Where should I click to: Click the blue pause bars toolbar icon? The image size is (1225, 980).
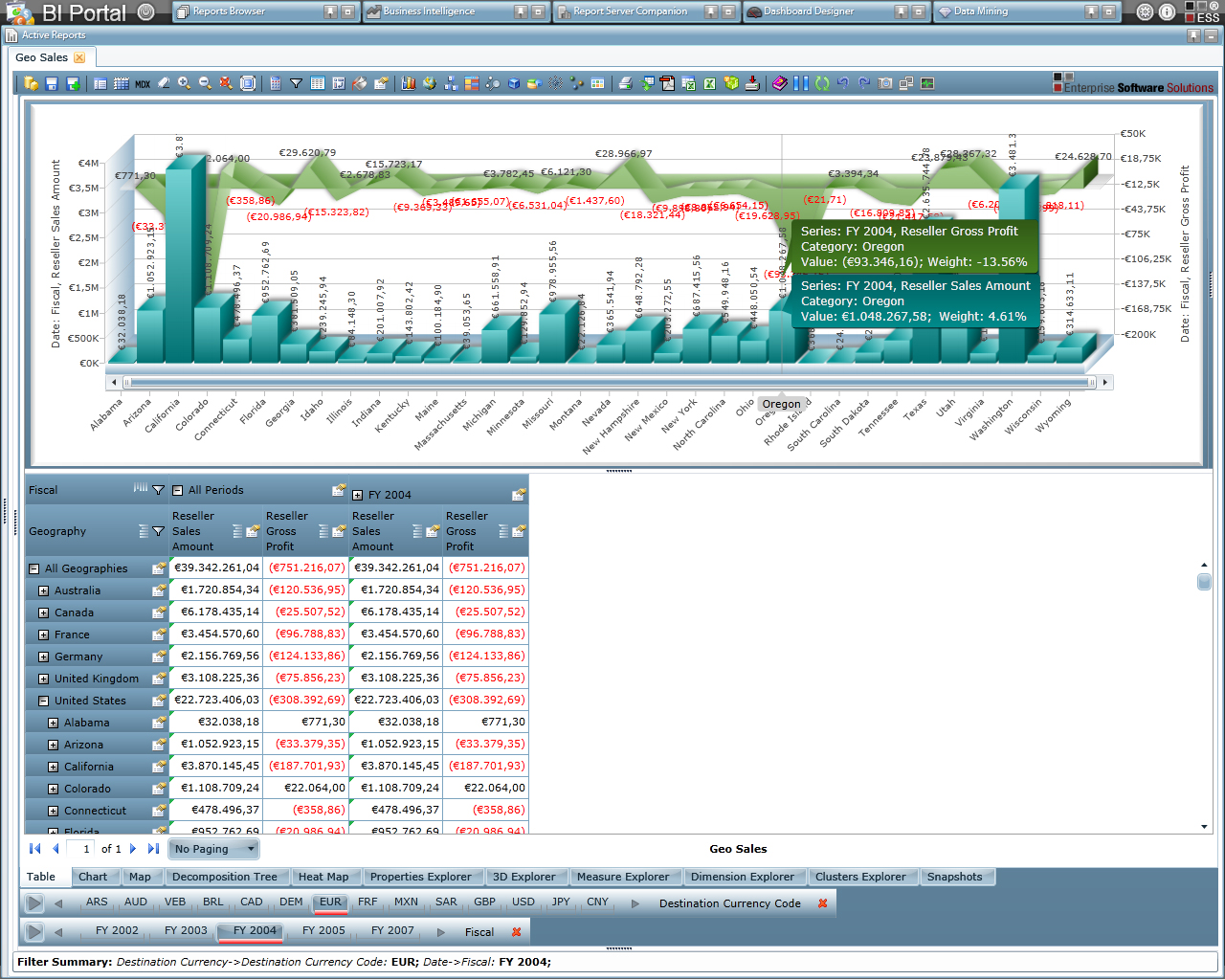(801, 83)
